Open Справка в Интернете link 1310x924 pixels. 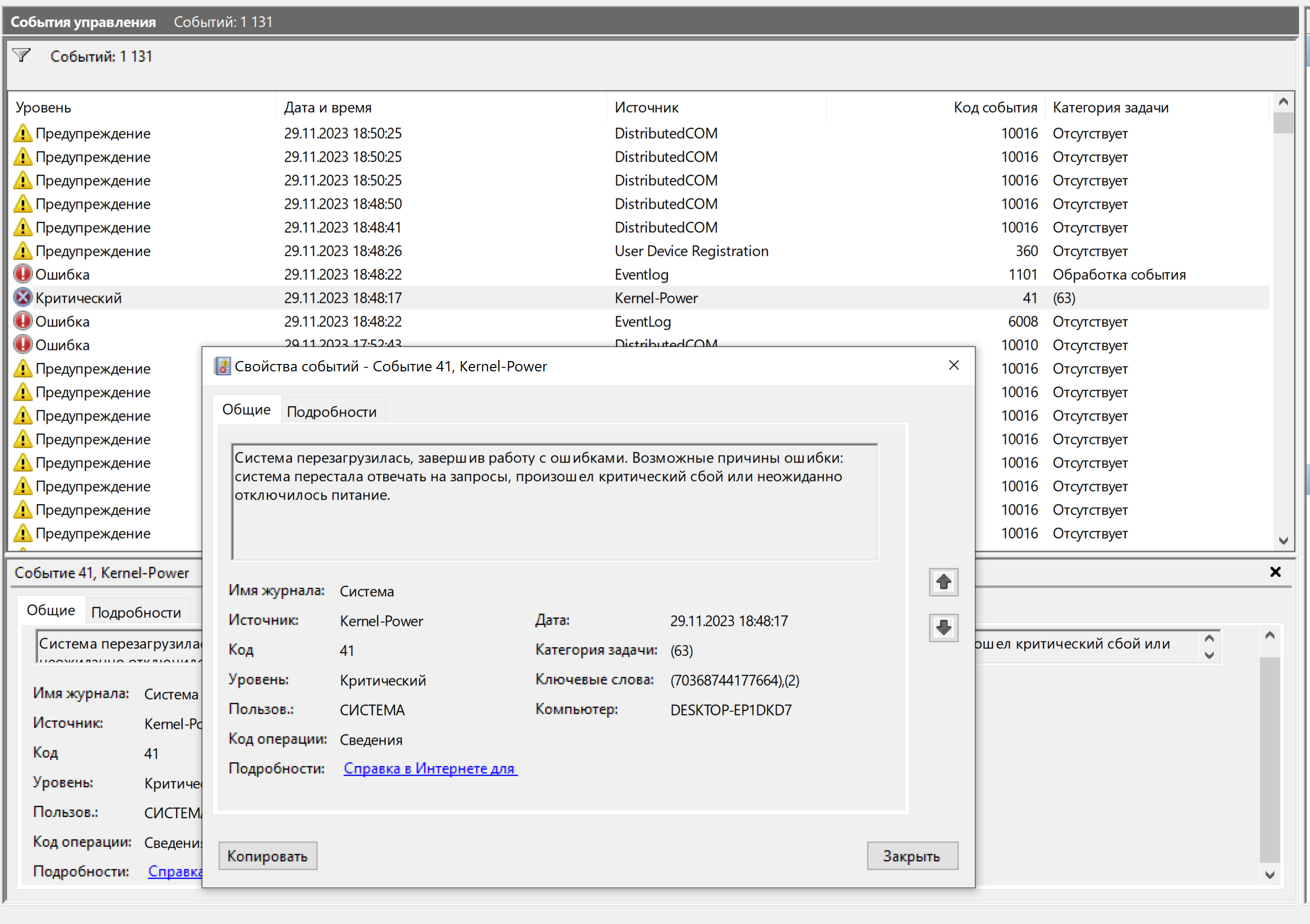click(430, 768)
